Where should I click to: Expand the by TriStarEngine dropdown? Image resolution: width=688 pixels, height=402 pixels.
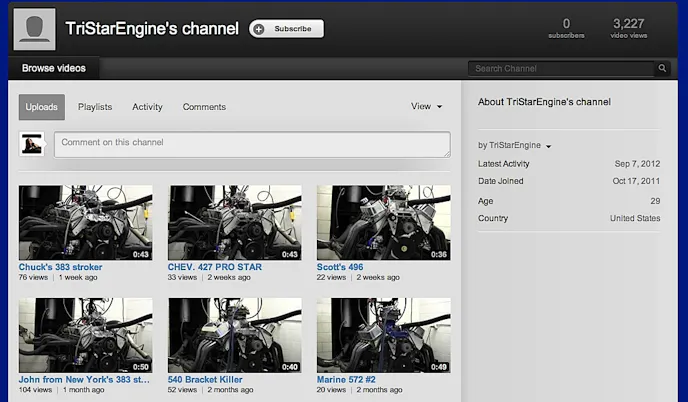point(515,146)
